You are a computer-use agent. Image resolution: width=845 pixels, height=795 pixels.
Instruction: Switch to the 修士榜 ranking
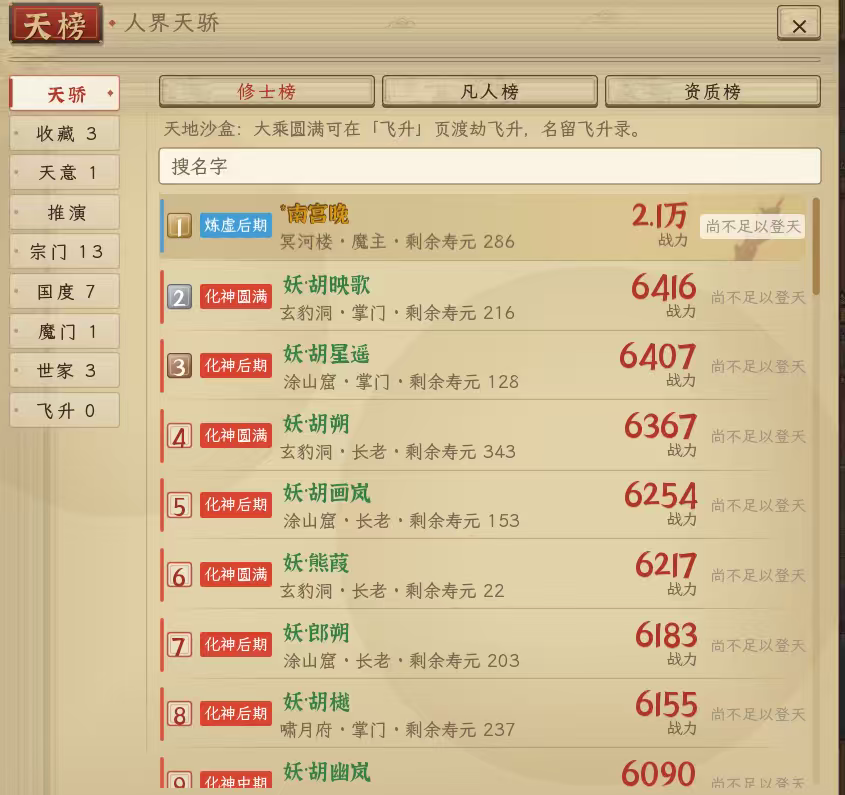point(267,92)
